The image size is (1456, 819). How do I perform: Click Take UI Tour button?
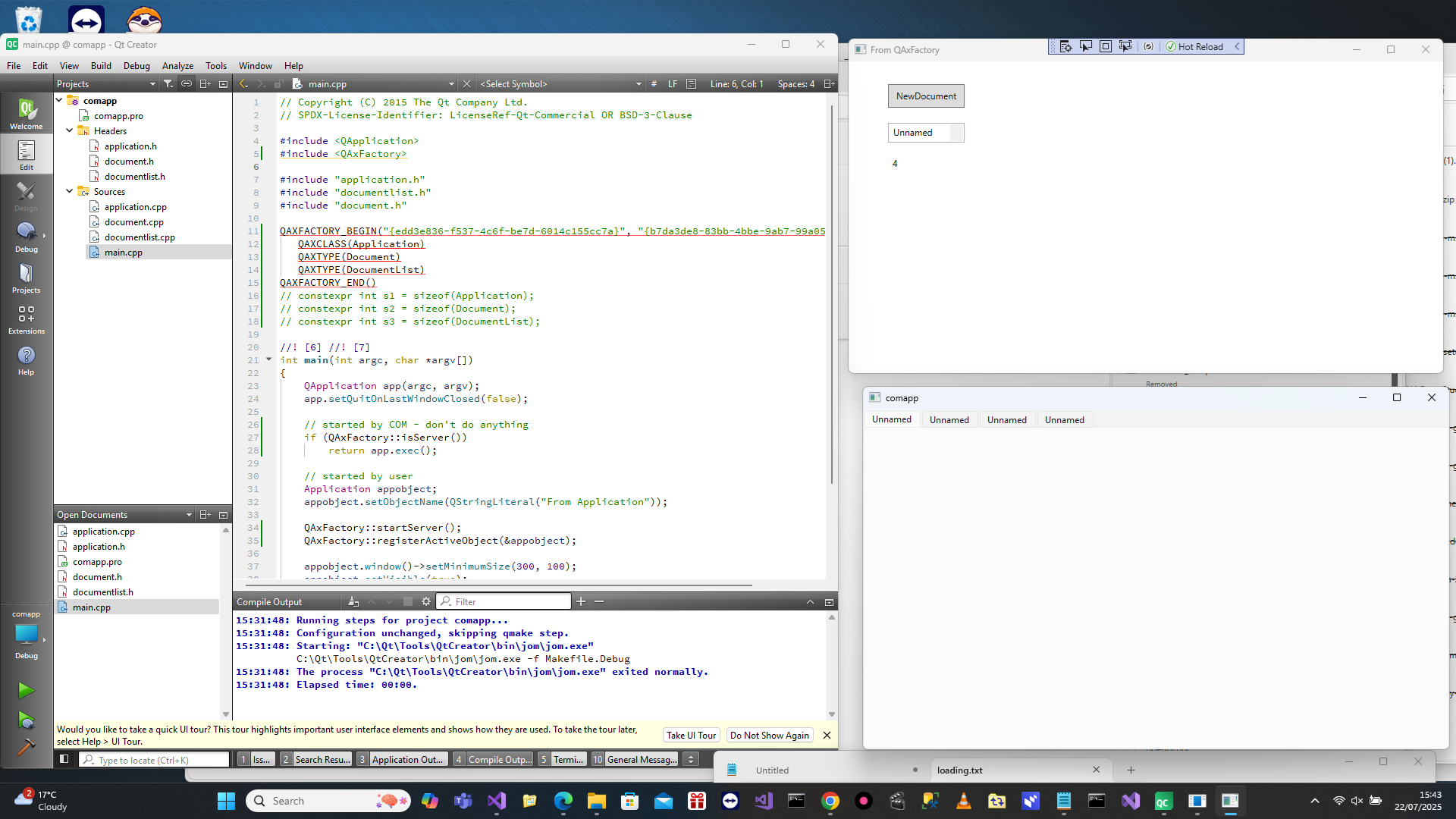[691, 735]
